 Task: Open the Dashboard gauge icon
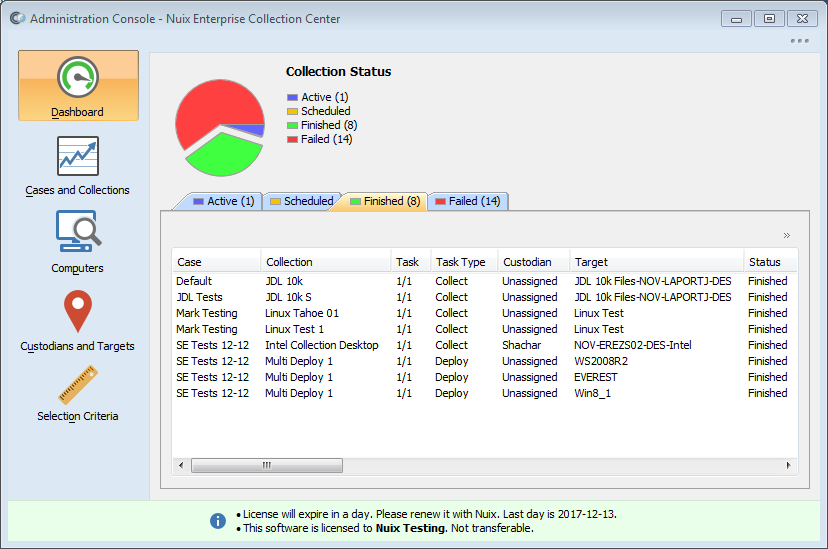pyautogui.click(x=78, y=77)
